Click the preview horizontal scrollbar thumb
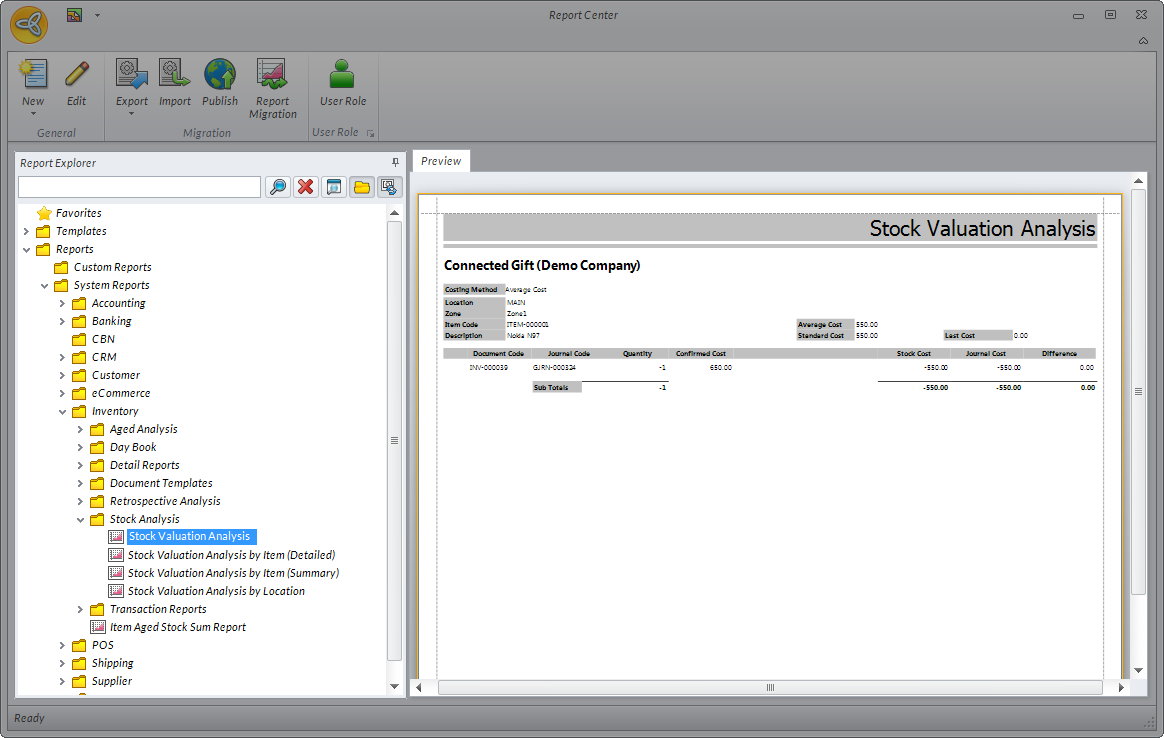The height and width of the screenshot is (738, 1164). pos(770,688)
